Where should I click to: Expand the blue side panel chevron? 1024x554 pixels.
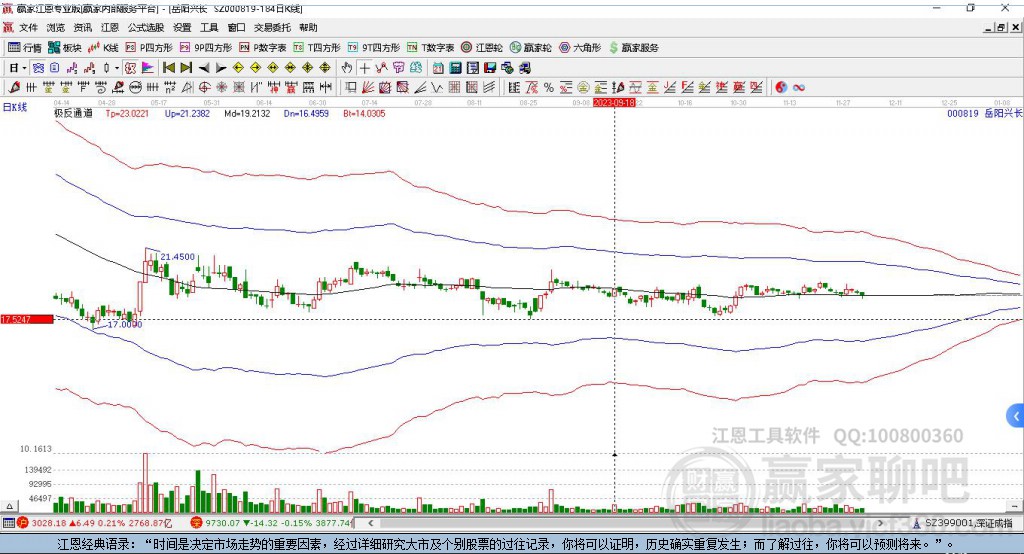coord(1016,416)
